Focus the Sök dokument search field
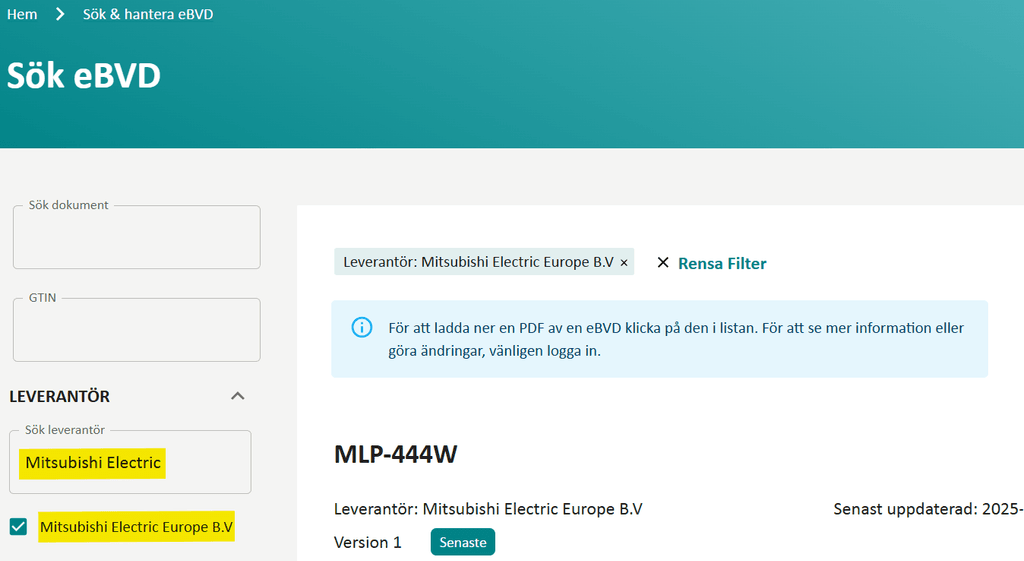1024x561 pixels. (136, 240)
